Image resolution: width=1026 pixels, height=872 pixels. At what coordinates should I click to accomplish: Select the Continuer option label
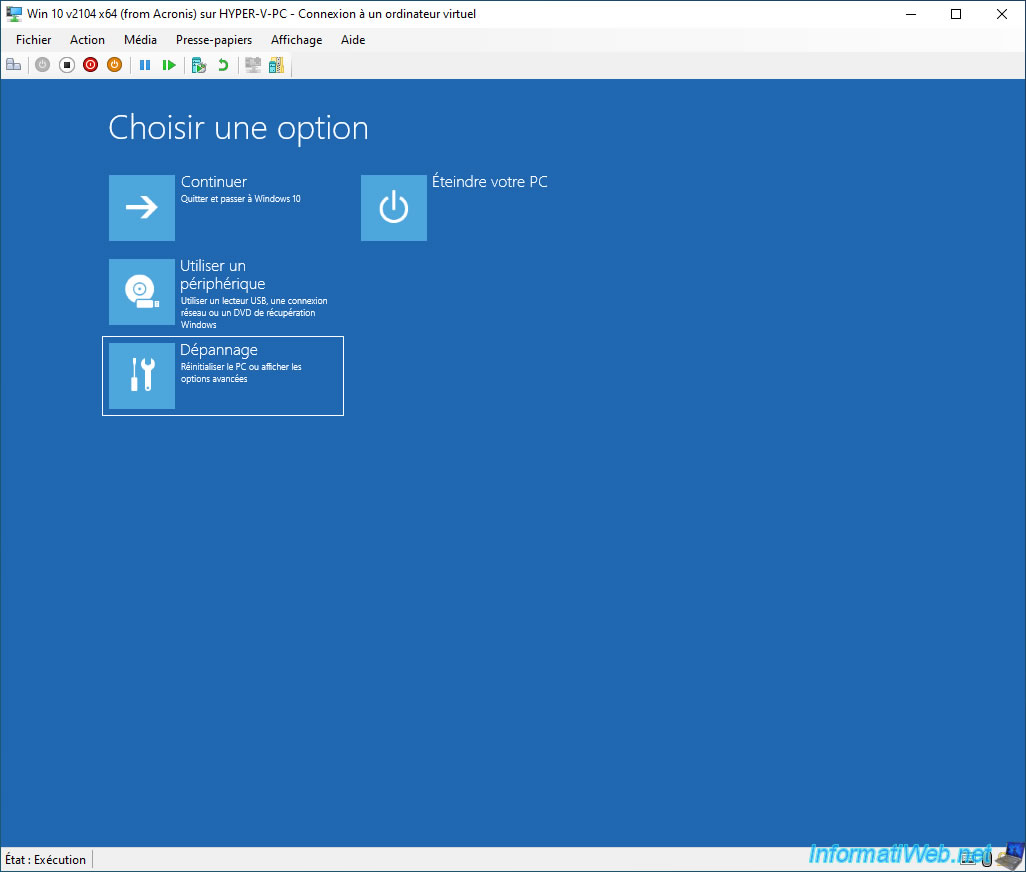214,182
